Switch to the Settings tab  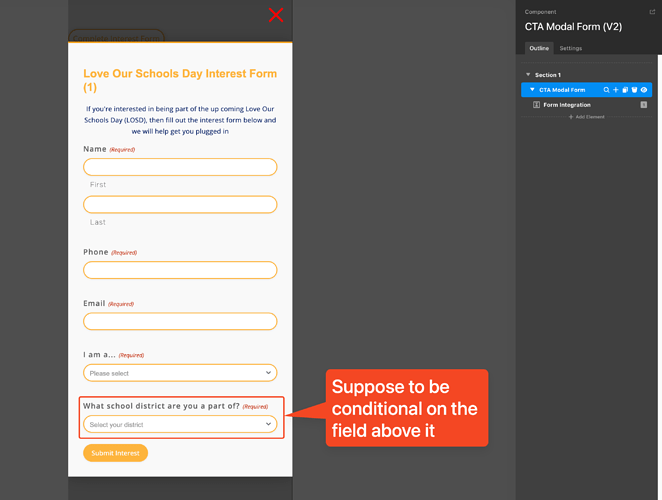click(570, 48)
